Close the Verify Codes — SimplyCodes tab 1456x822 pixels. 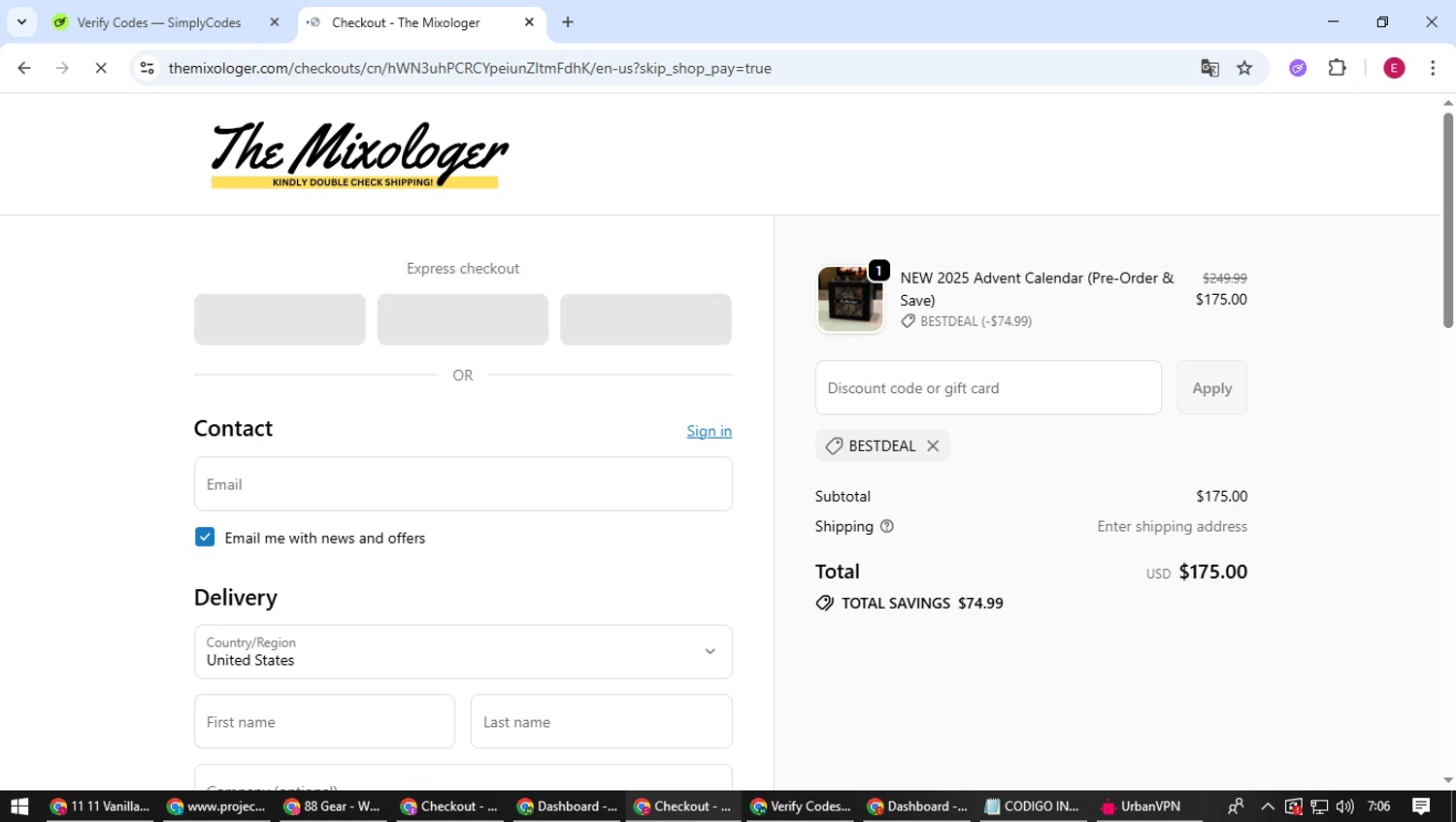[x=274, y=21]
